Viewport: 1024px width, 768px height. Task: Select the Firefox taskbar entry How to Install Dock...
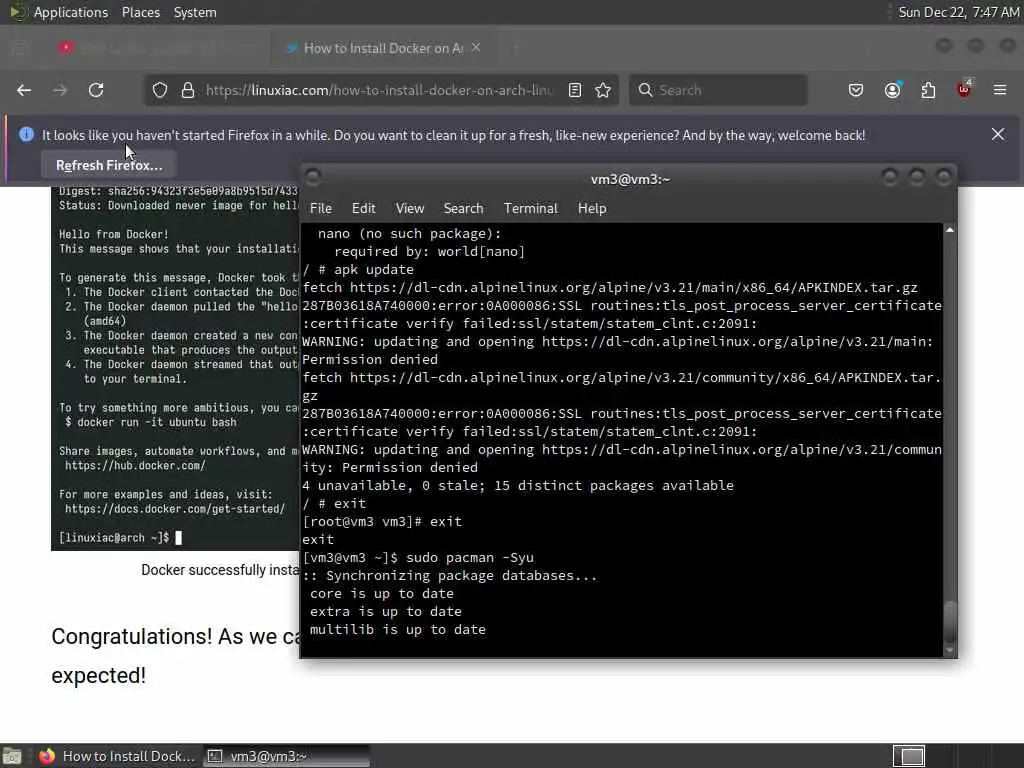click(x=118, y=756)
